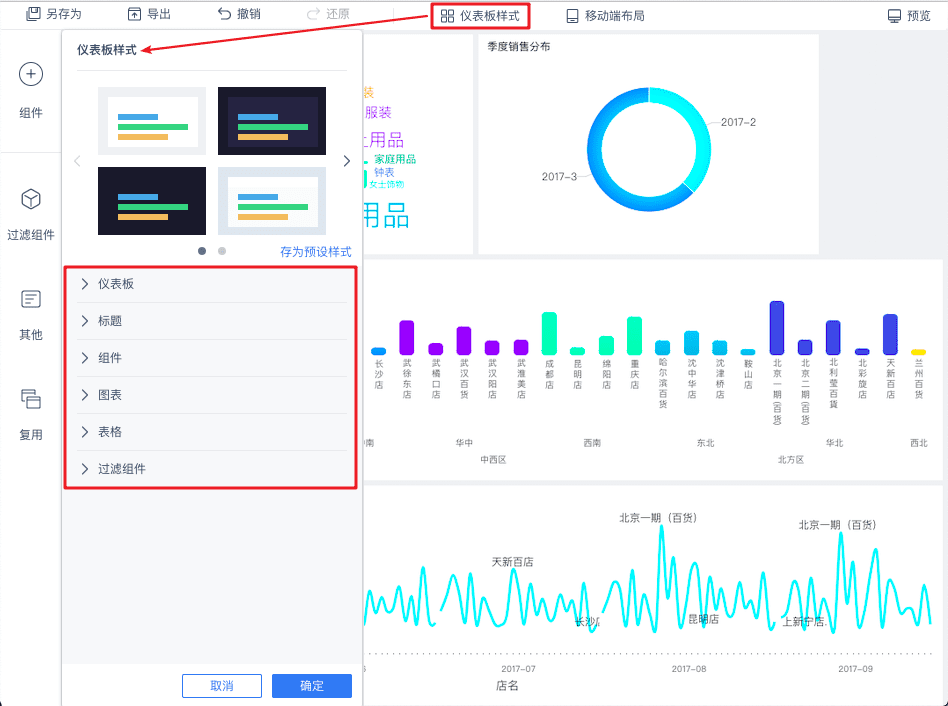
Task: Click the 2017-2 donut chart label
Action: [738, 122]
